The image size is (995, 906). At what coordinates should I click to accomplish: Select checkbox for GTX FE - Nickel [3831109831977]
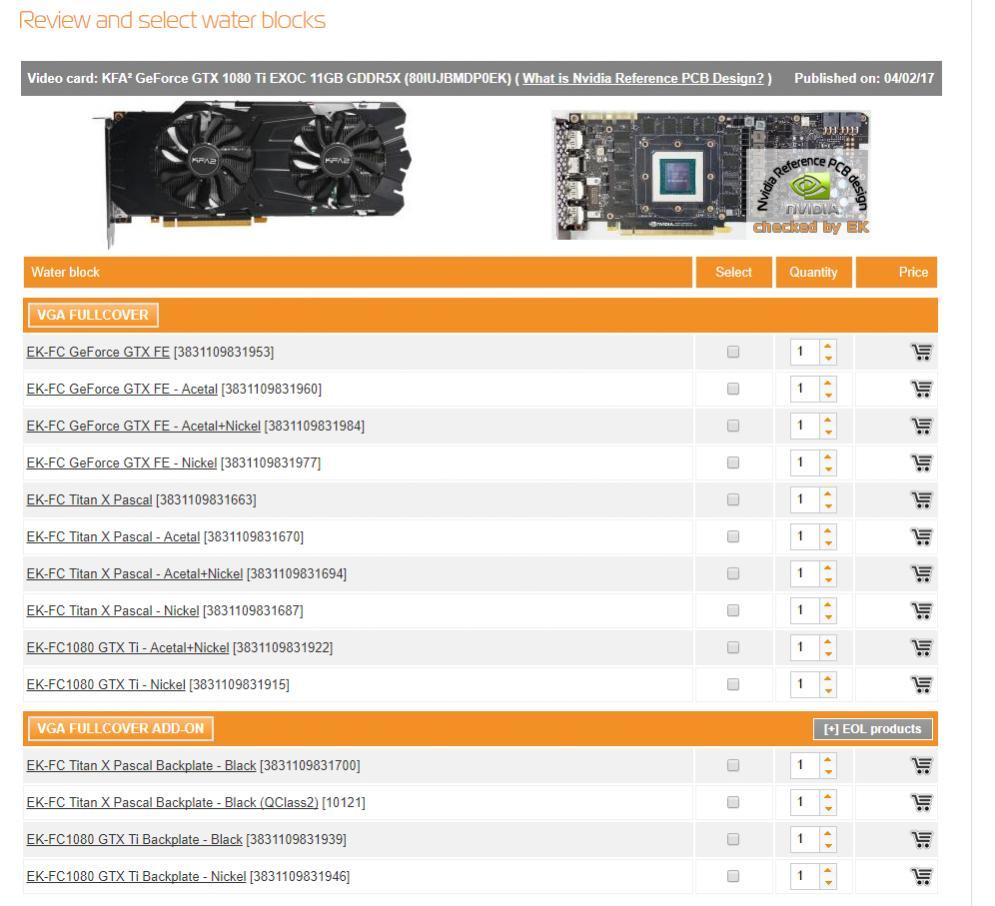(733, 463)
